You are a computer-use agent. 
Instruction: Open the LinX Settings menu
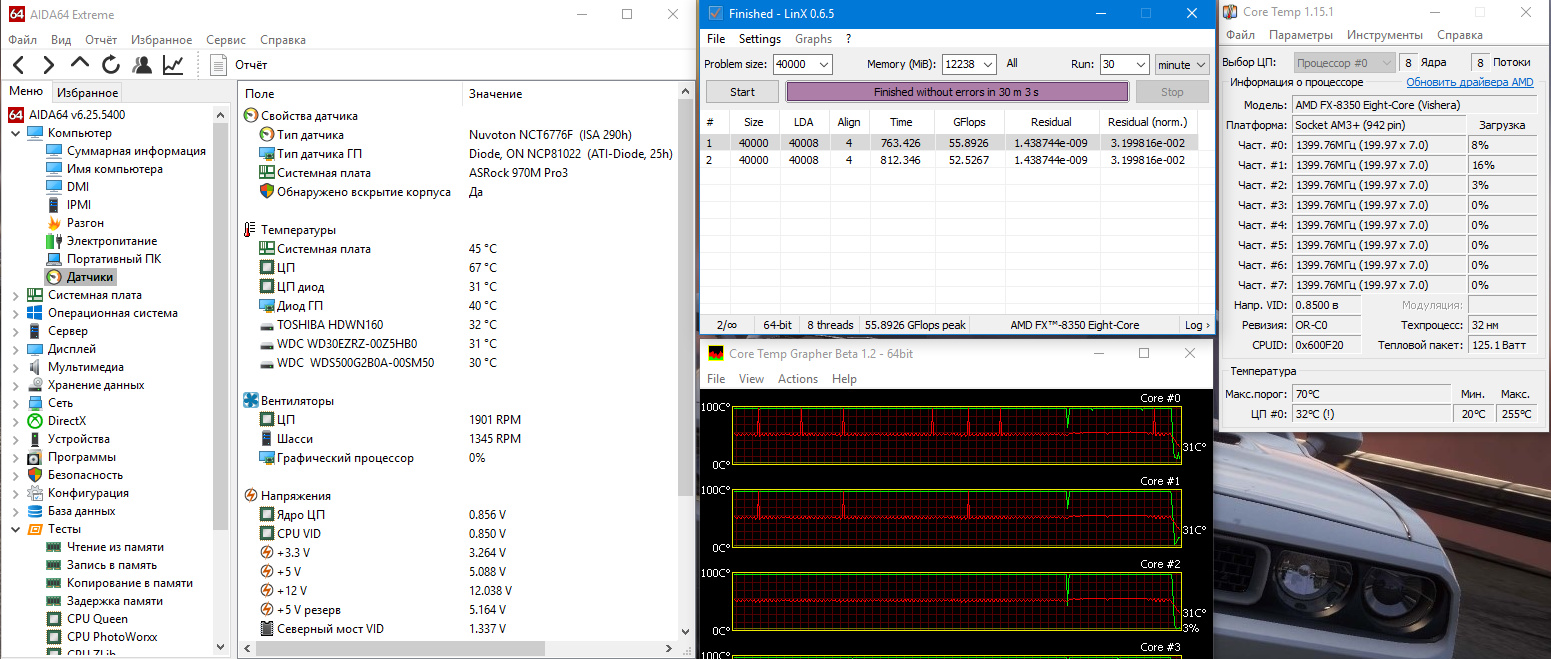click(760, 39)
